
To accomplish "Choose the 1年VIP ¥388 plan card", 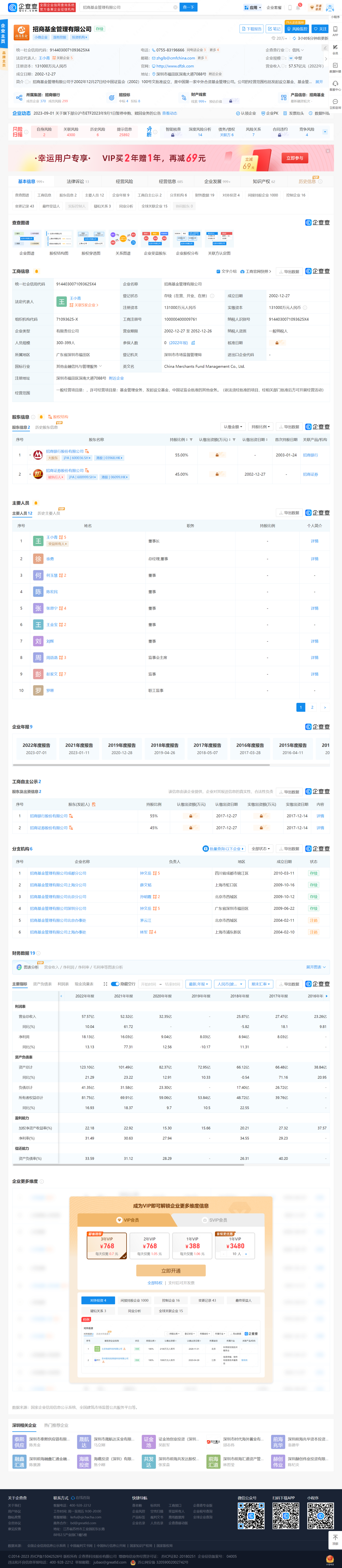I will (192, 1246).
